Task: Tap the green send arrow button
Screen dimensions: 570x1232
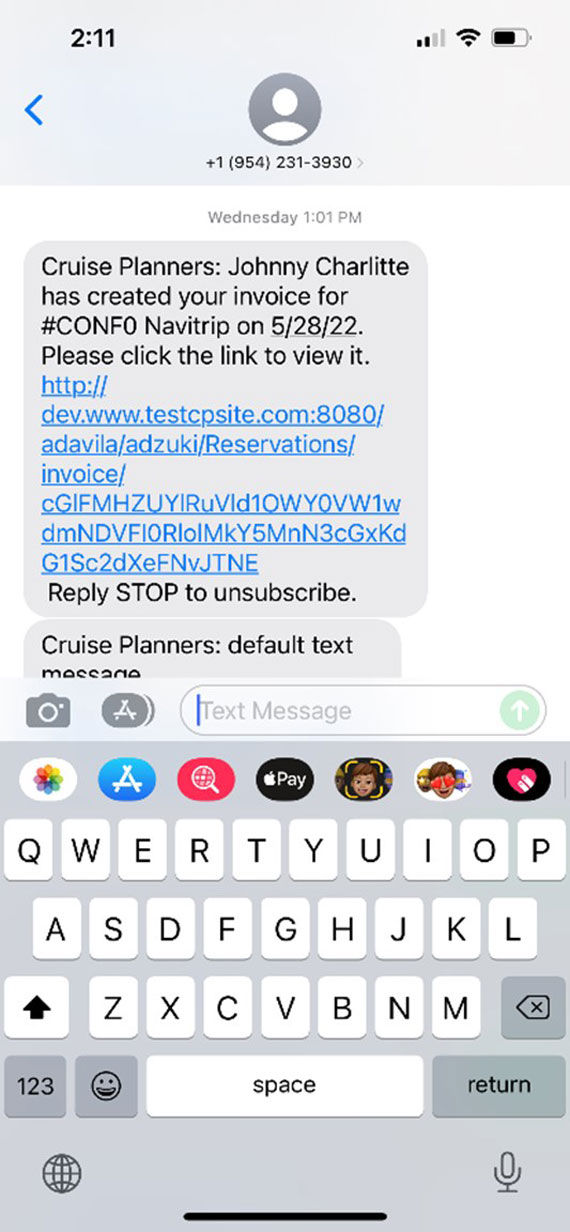Action: coord(520,711)
